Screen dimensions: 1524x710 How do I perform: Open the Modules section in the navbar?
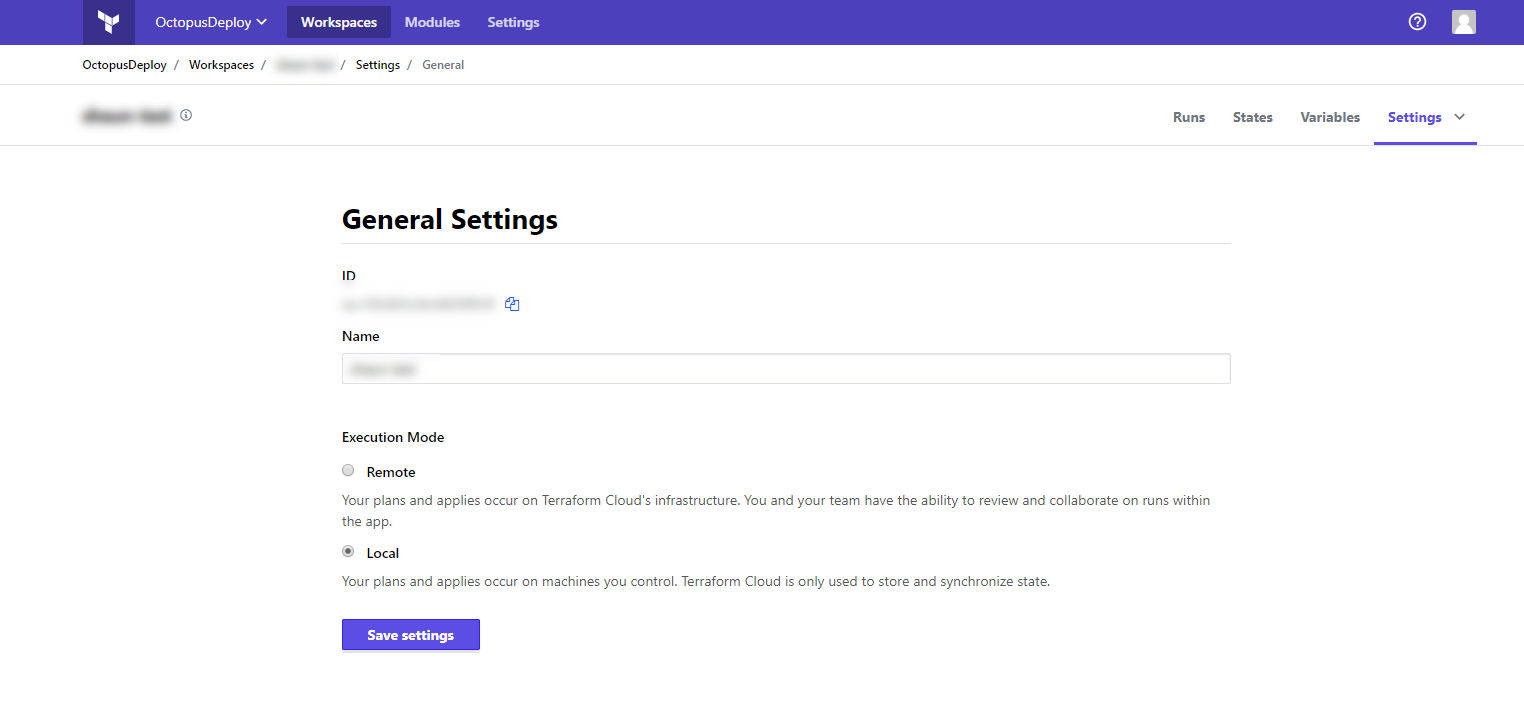click(432, 21)
